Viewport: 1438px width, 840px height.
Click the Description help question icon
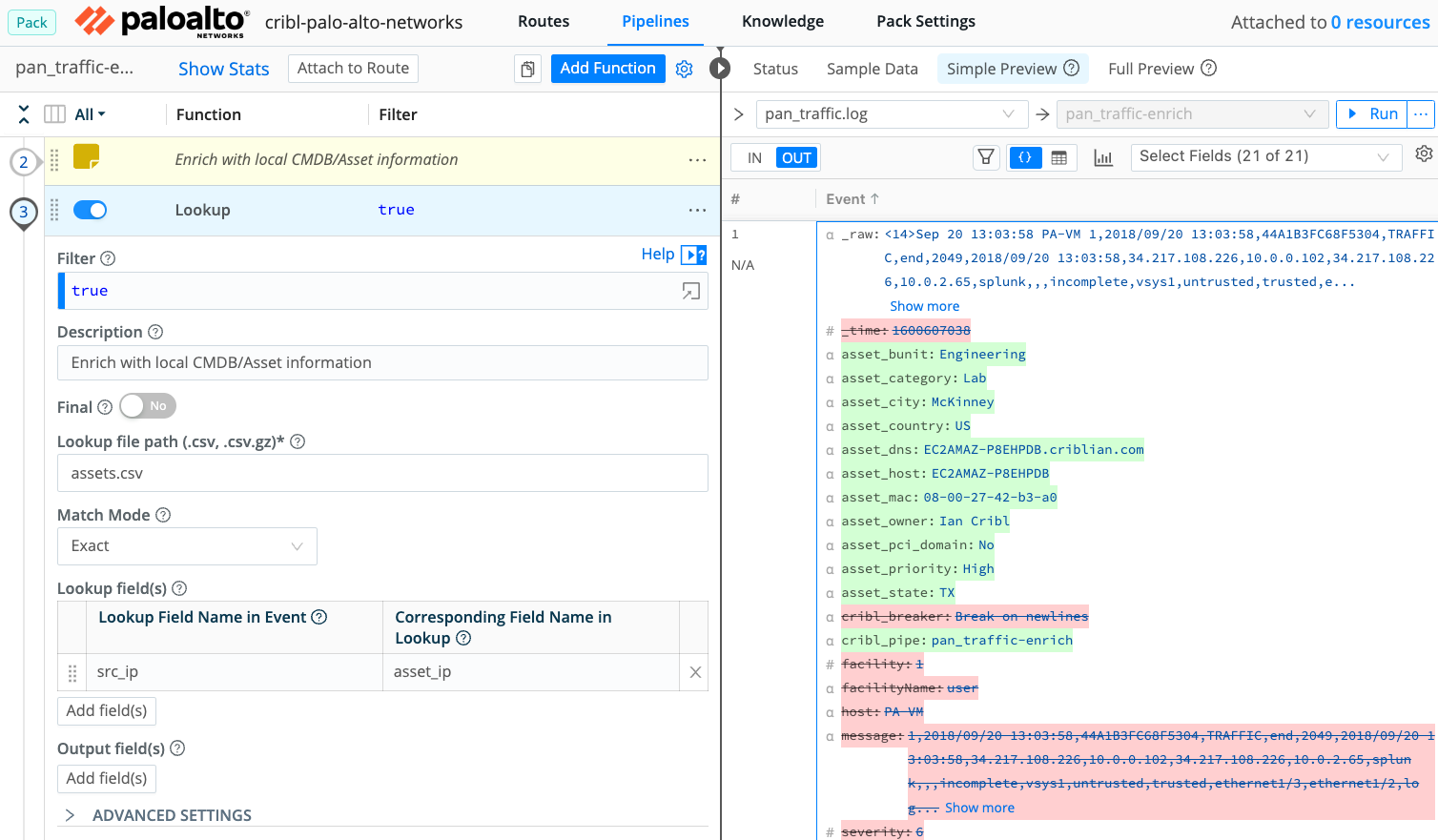click(x=155, y=332)
